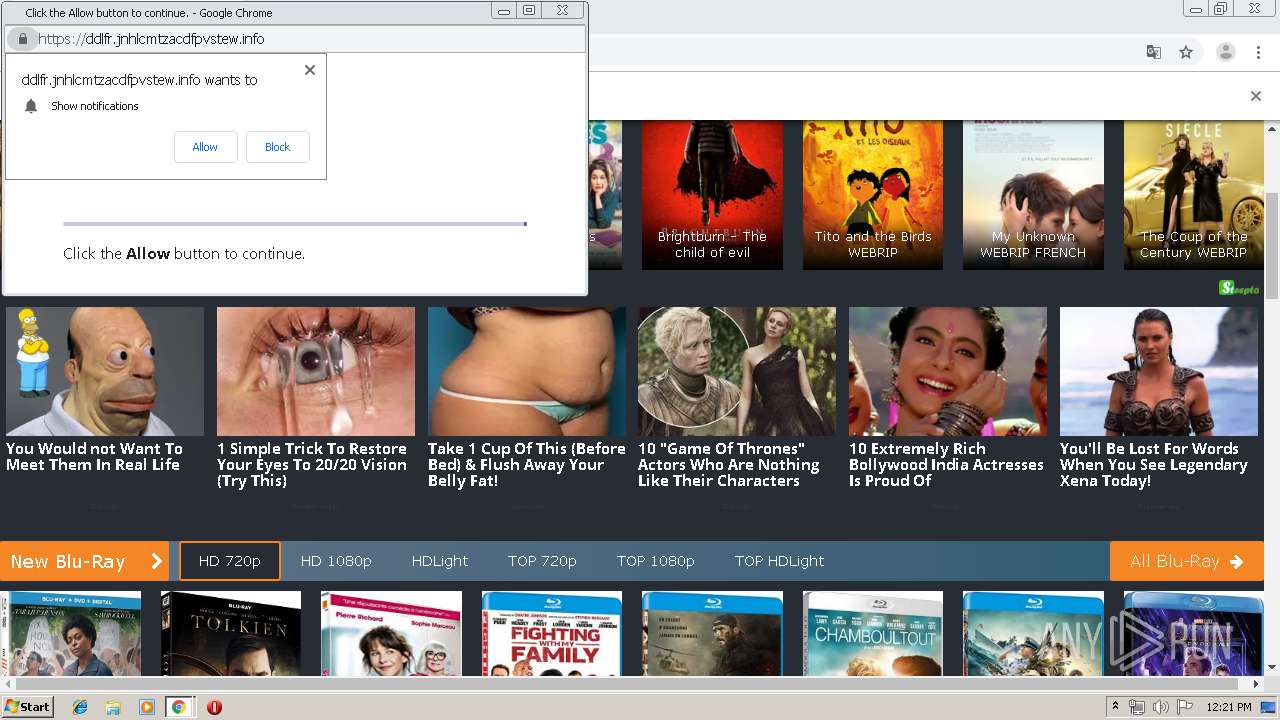The width and height of the screenshot is (1280, 720).
Task: Open the Tolkien Blu-Ray cover
Action: click(231, 633)
